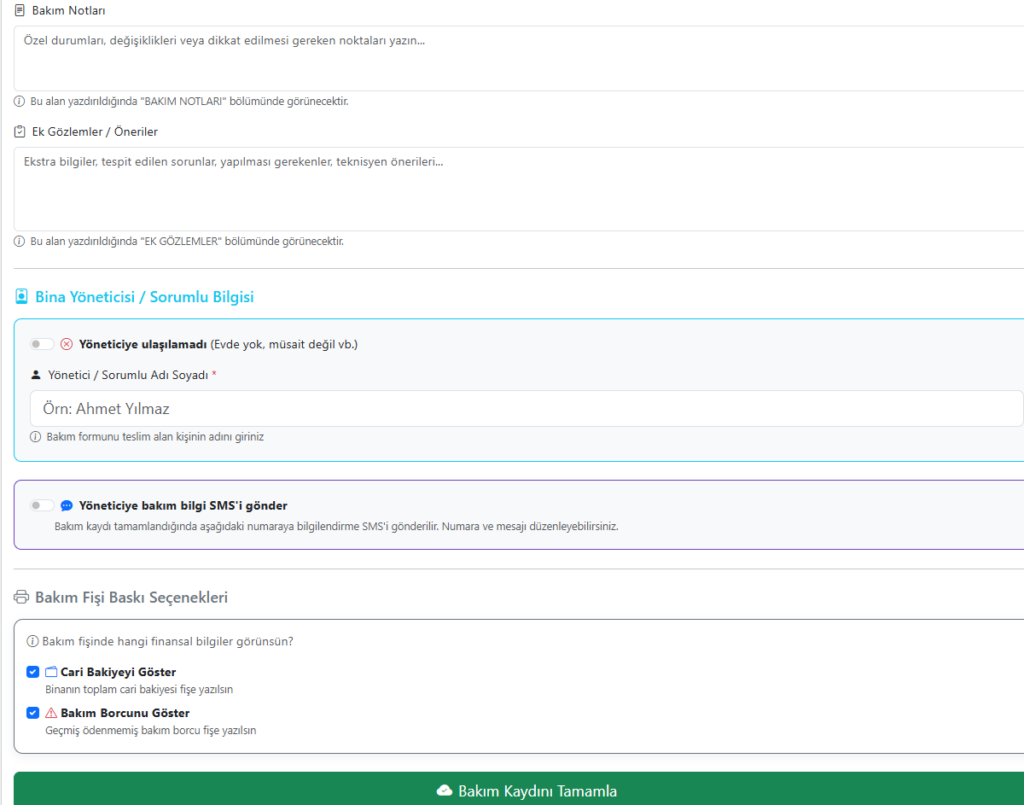Click the Yöneticiye ulaşılamadı label text
Screen dimensions: 1024x805
143,344
